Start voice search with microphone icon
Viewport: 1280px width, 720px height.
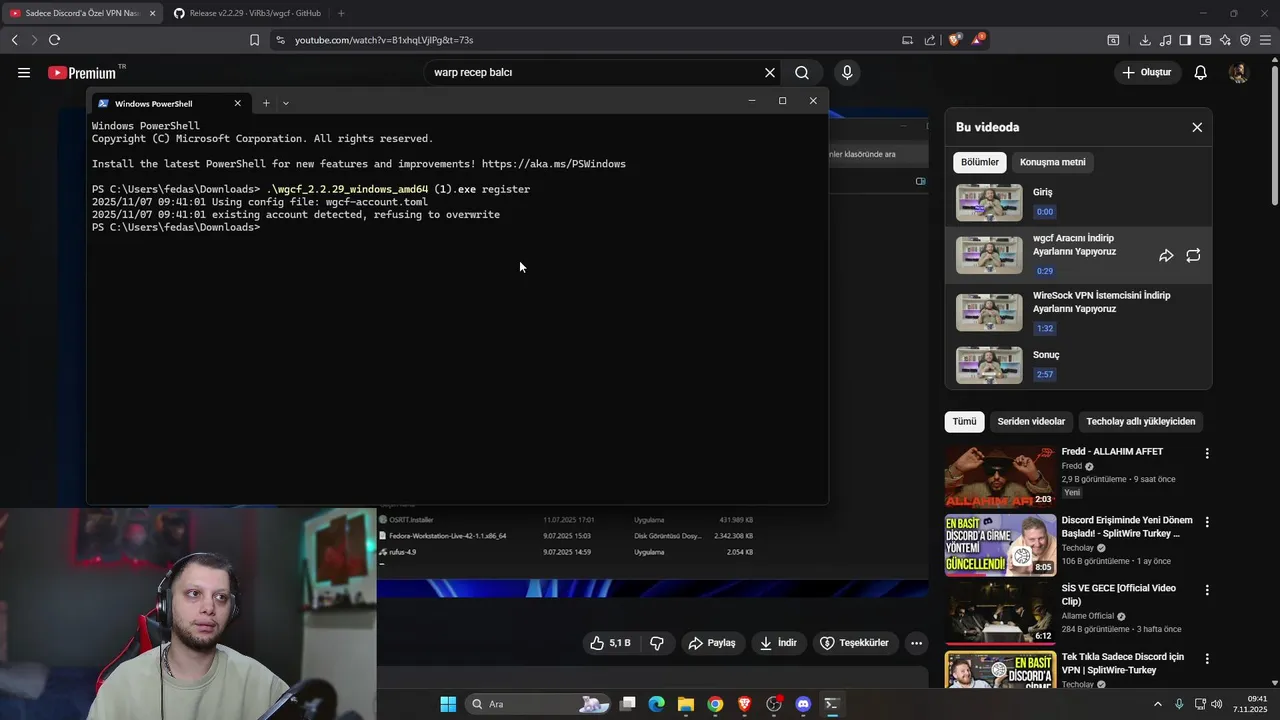point(847,73)
